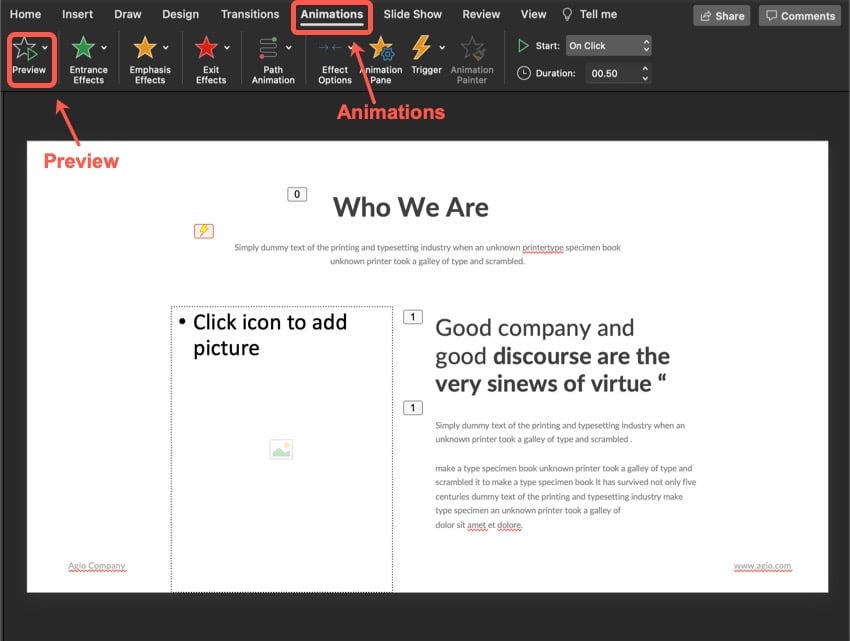The height and width of the screenshot is (641, 850).
Task: Click the picture placeholder icon in the slide
Action: pyautogui.click(x=281, y=449)
